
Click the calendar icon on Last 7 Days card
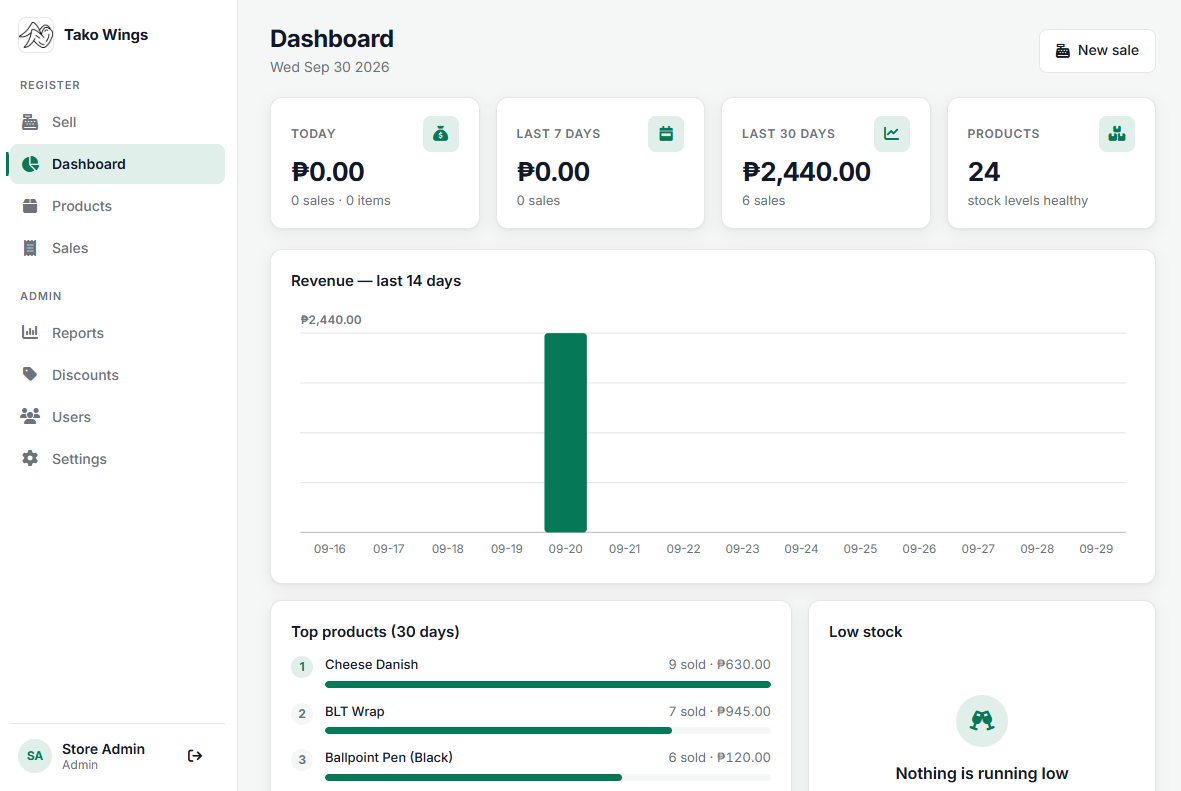pos(666,134)
